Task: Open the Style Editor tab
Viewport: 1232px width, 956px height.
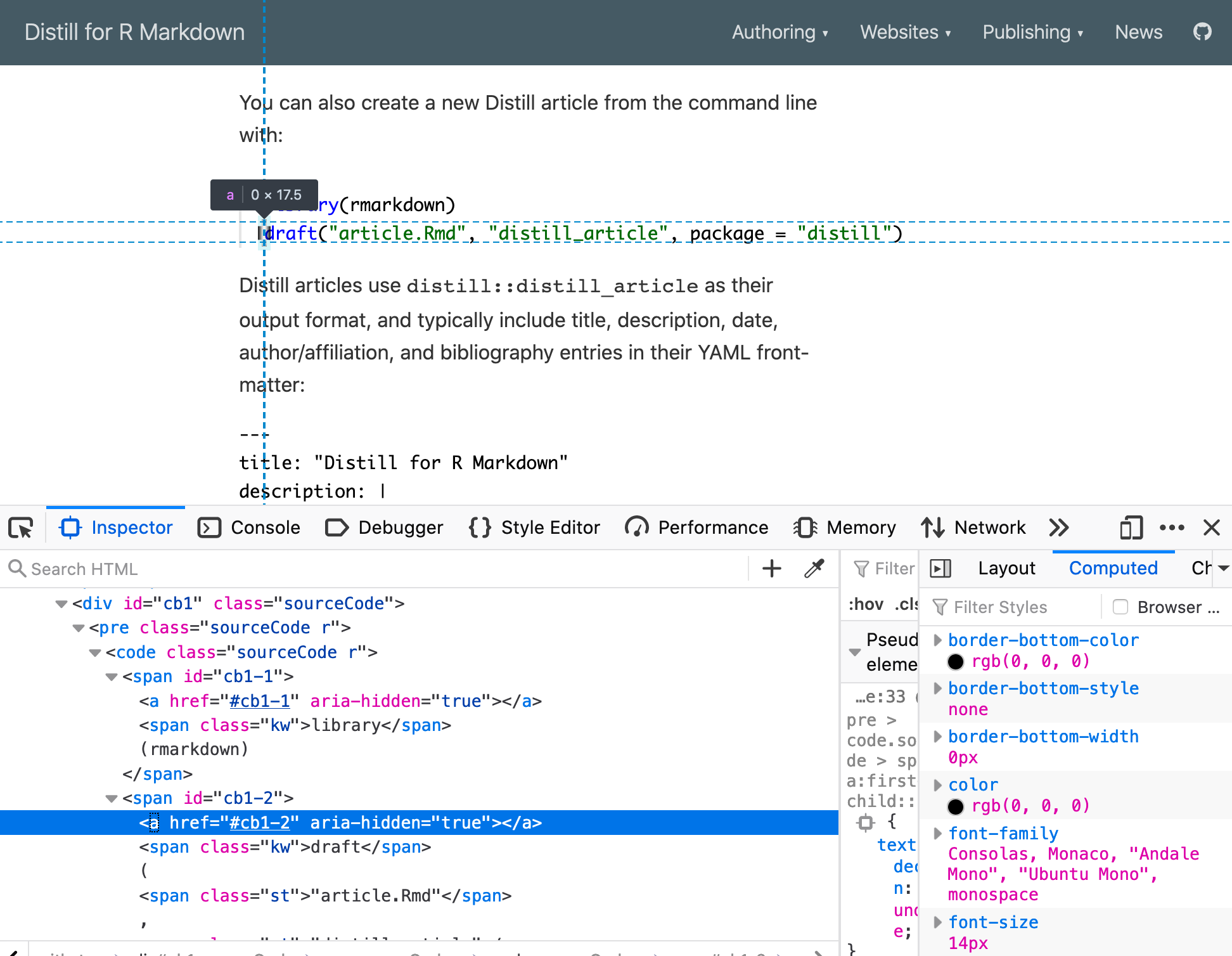Action: [x=534, y=527]
